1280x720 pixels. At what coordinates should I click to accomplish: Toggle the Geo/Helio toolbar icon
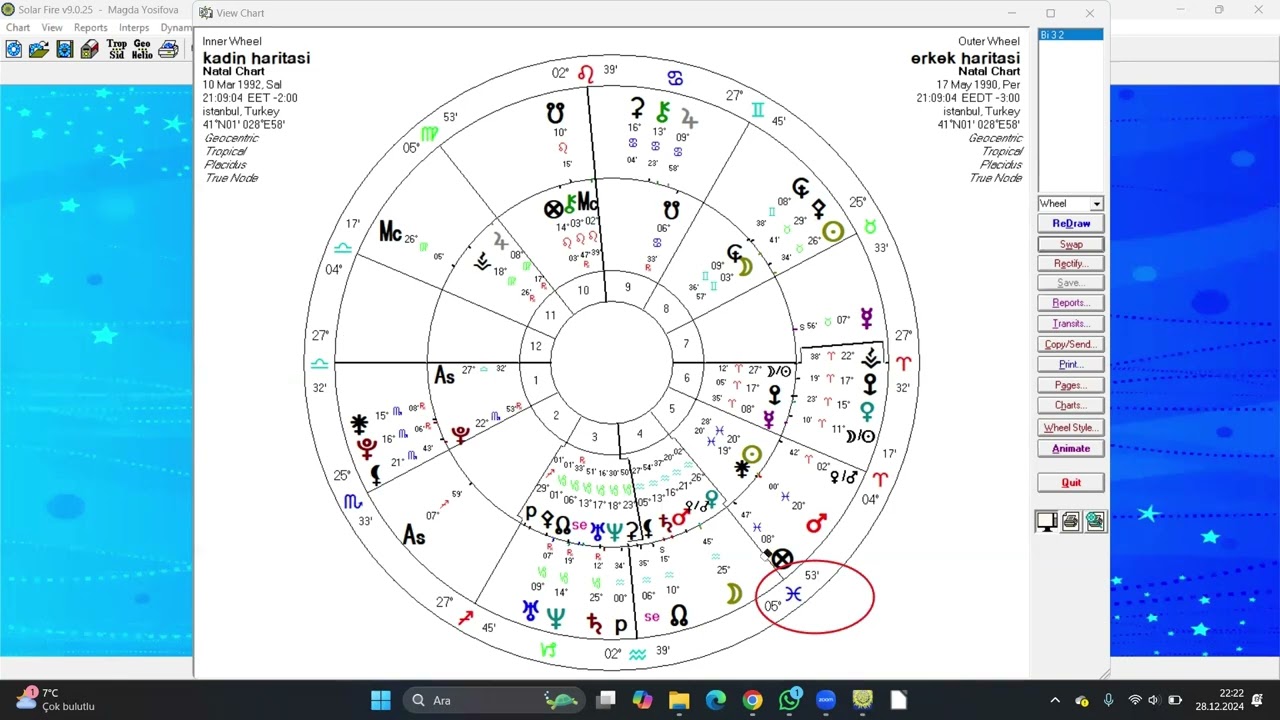coord(142,49)
